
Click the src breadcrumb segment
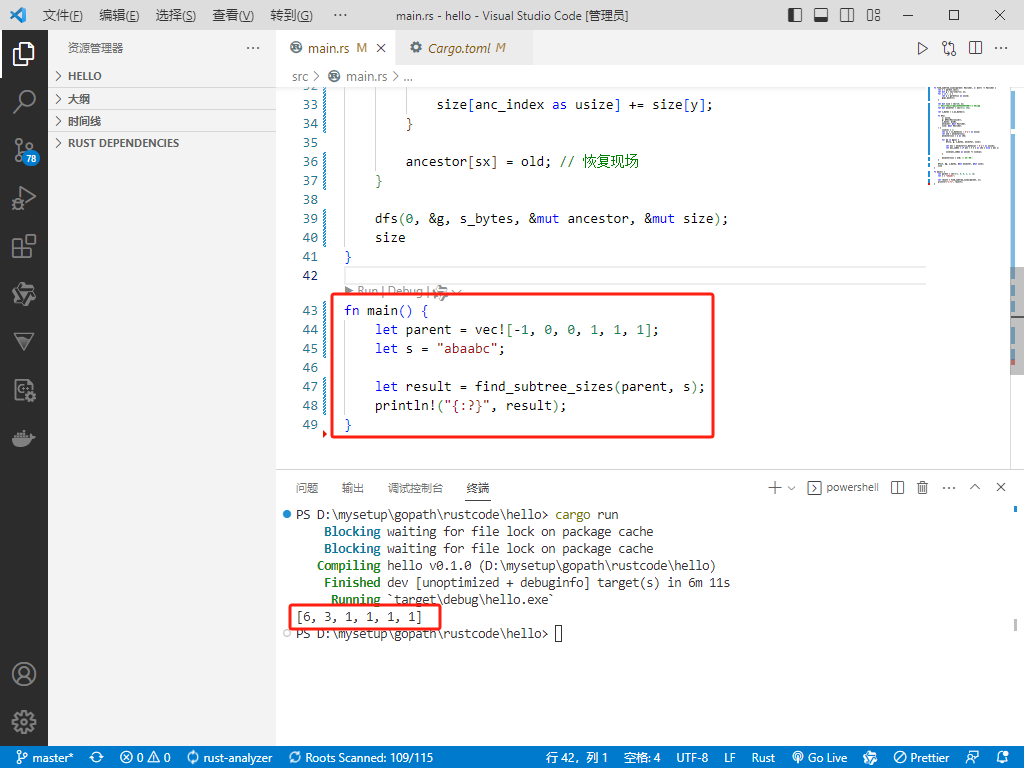(300, 77)
